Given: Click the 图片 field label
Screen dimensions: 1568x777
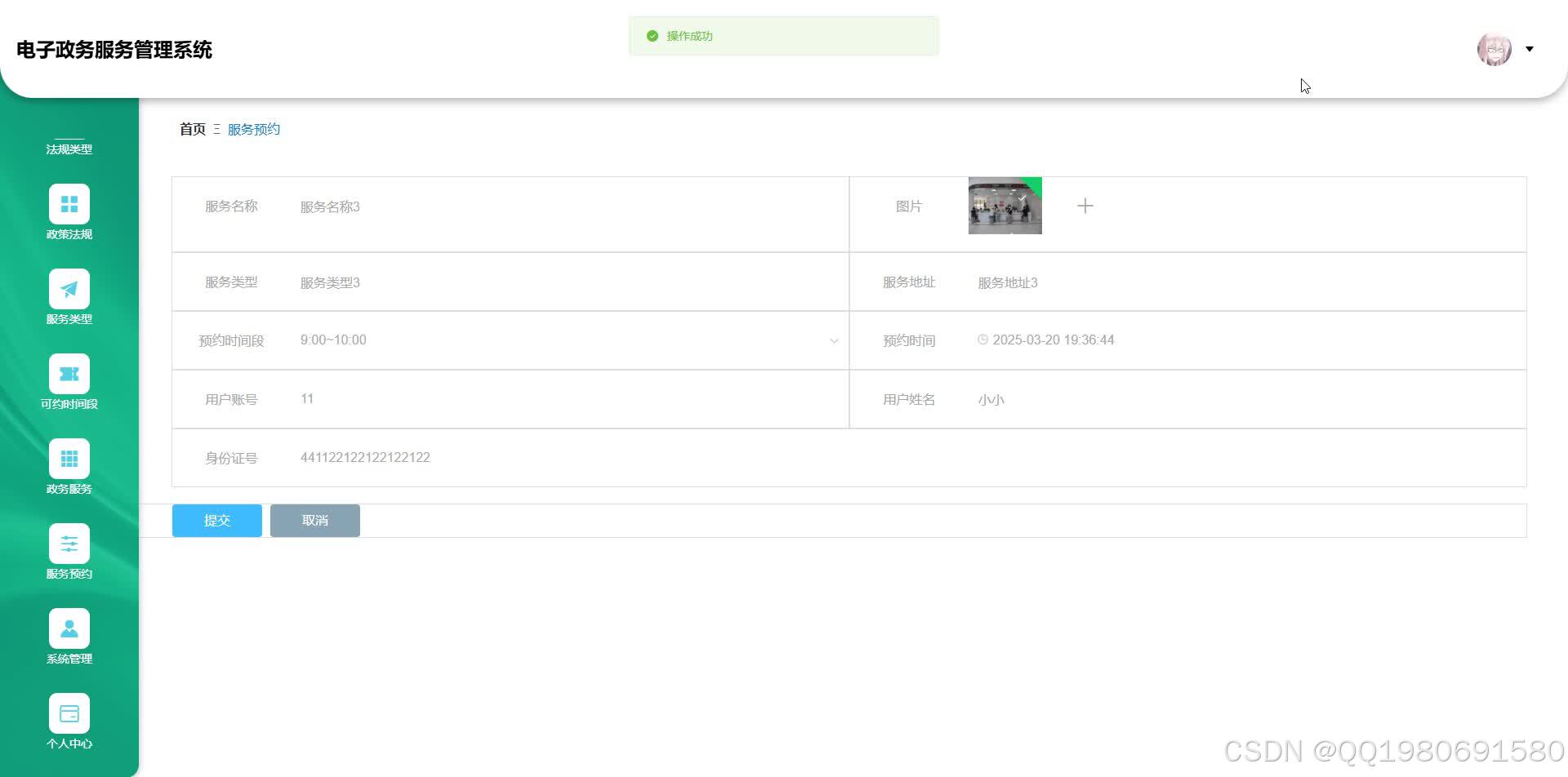Looking at the screenshot, I should click(x=909, y=206).
